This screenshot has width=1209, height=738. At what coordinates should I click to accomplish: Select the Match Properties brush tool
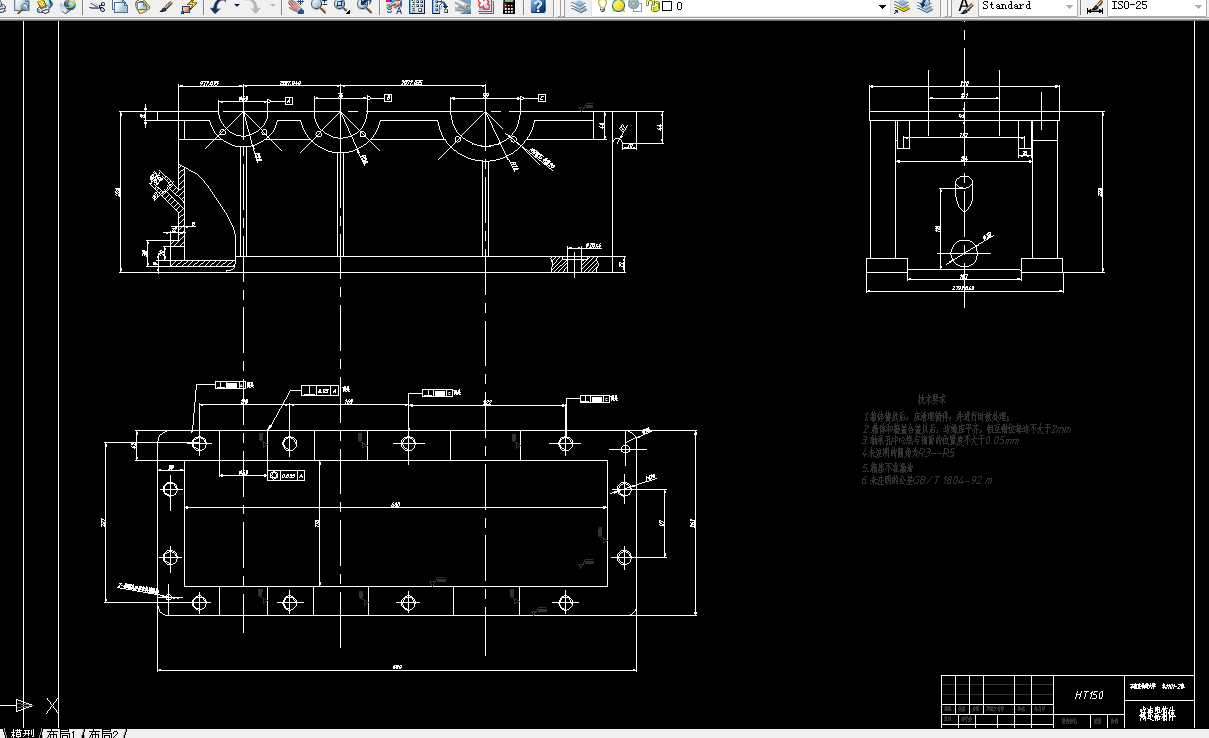point(166,6)
